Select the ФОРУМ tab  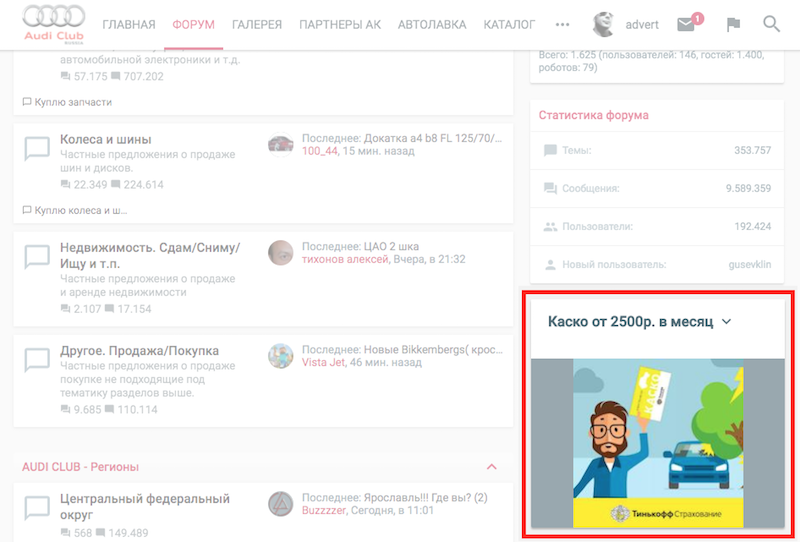pos(193,24)
